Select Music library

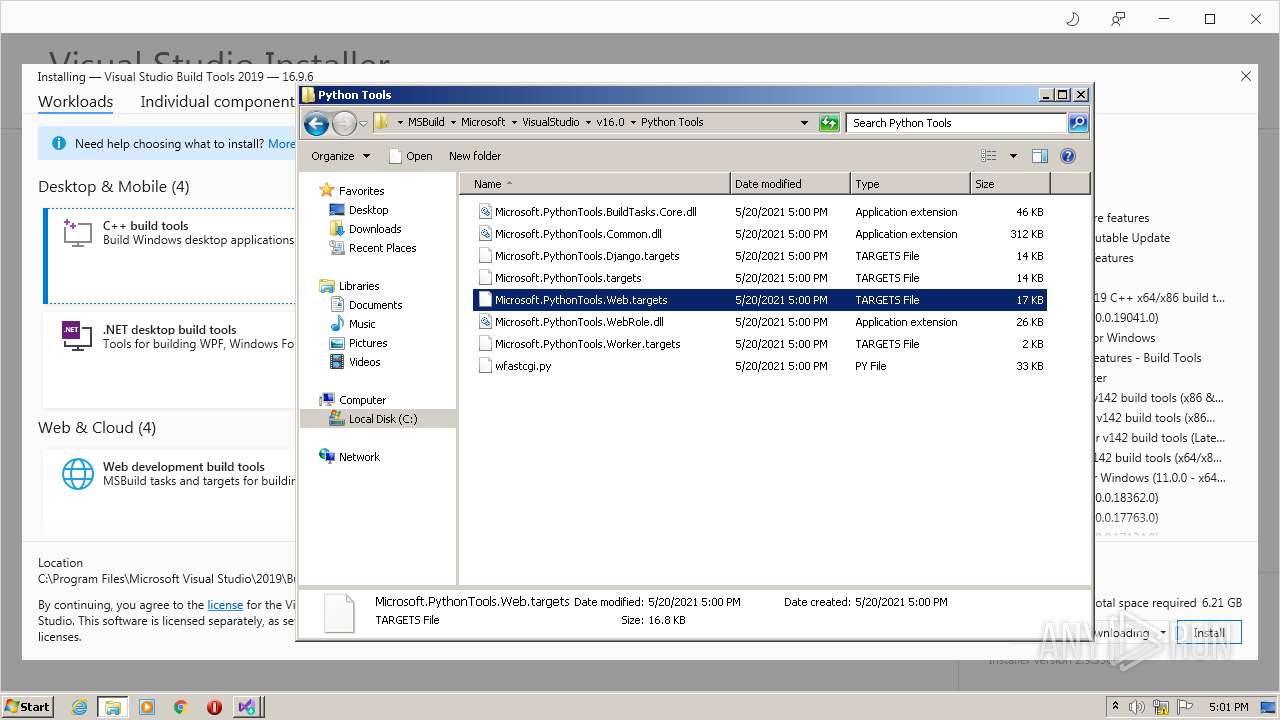pyautogui.click(x=362, y=324)
